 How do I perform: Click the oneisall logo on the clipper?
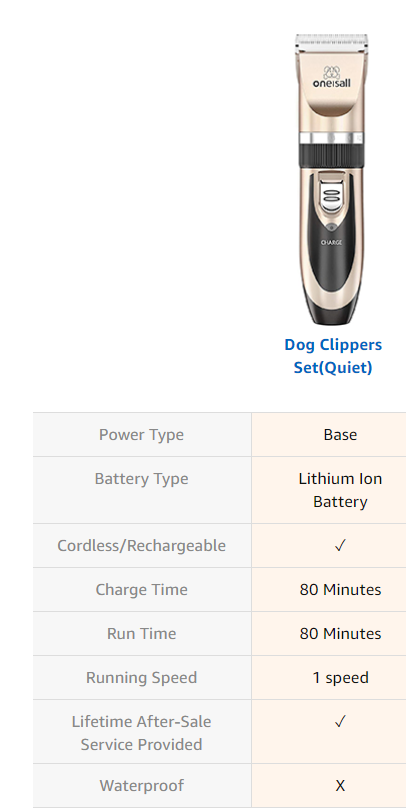coord(331,77)
